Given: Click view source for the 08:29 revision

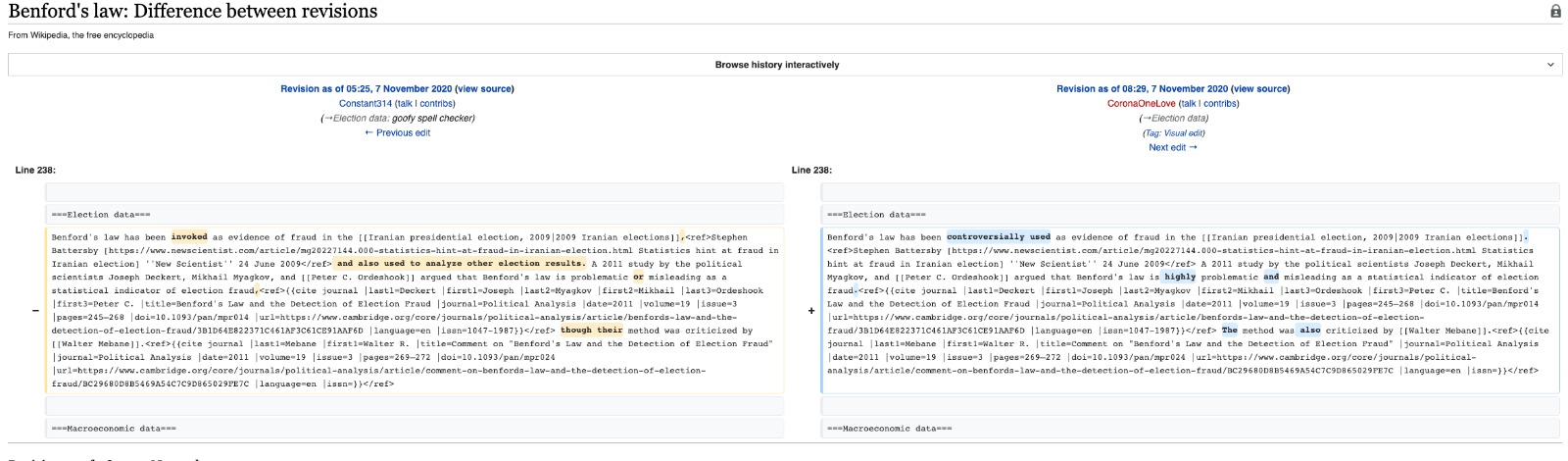Looking at the screenshot, I should (x=1260, y=88).
